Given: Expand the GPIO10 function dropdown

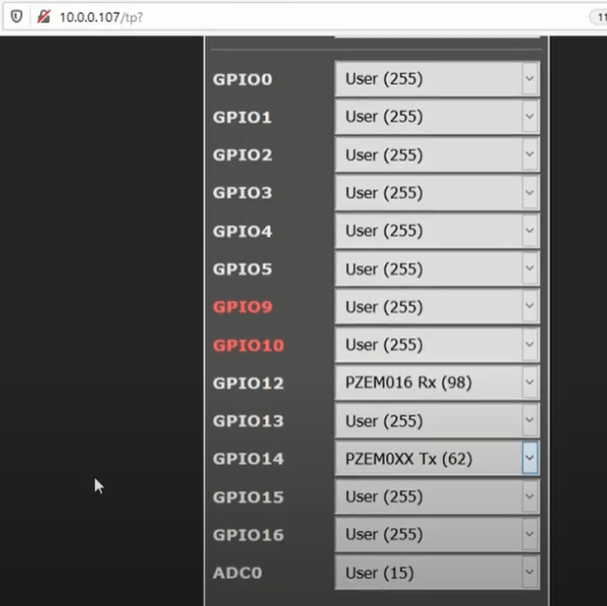Looking at the screenshot, I should tap(436, 345).
